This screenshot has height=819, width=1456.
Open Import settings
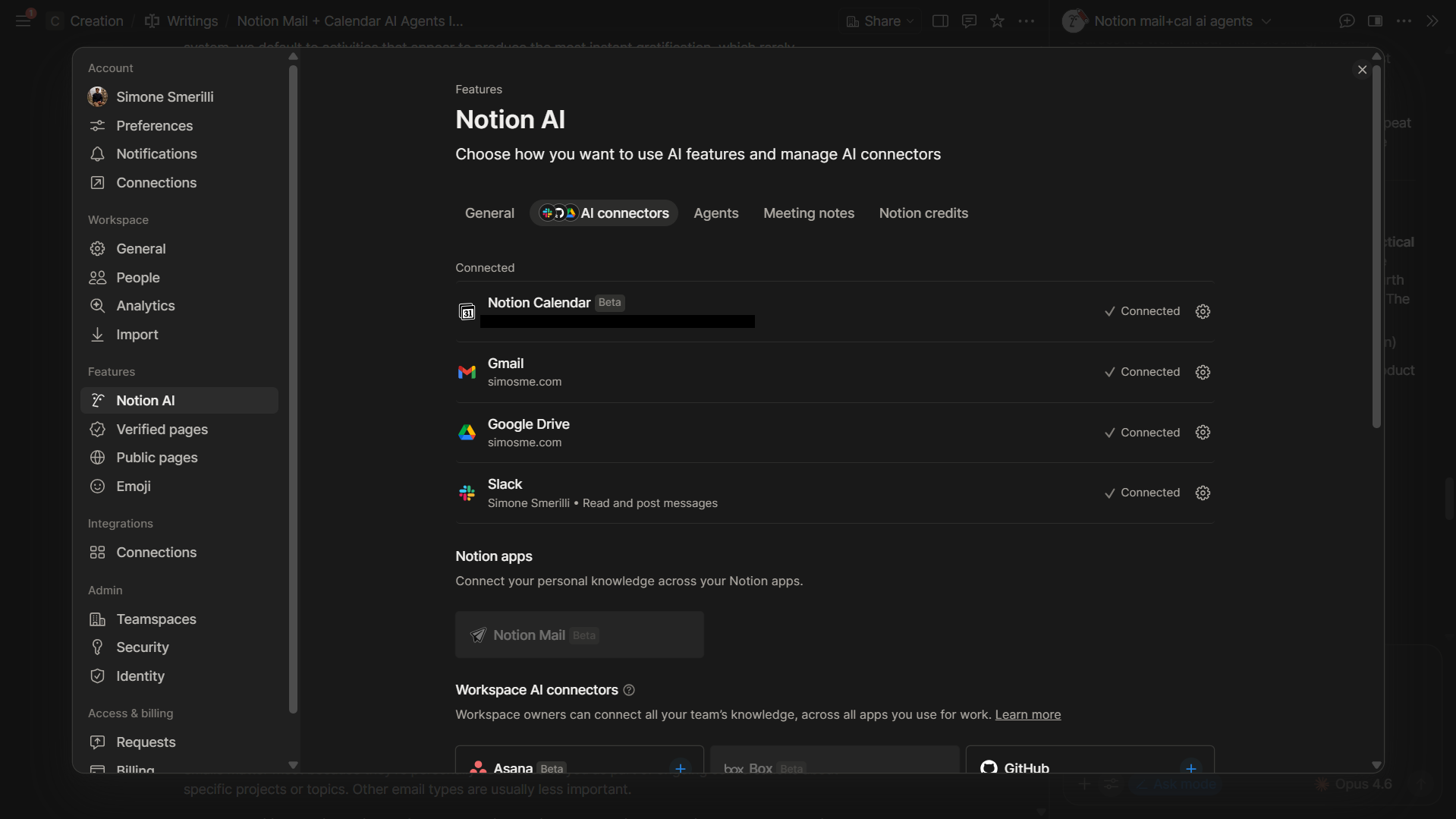click(x=137, y=334)
